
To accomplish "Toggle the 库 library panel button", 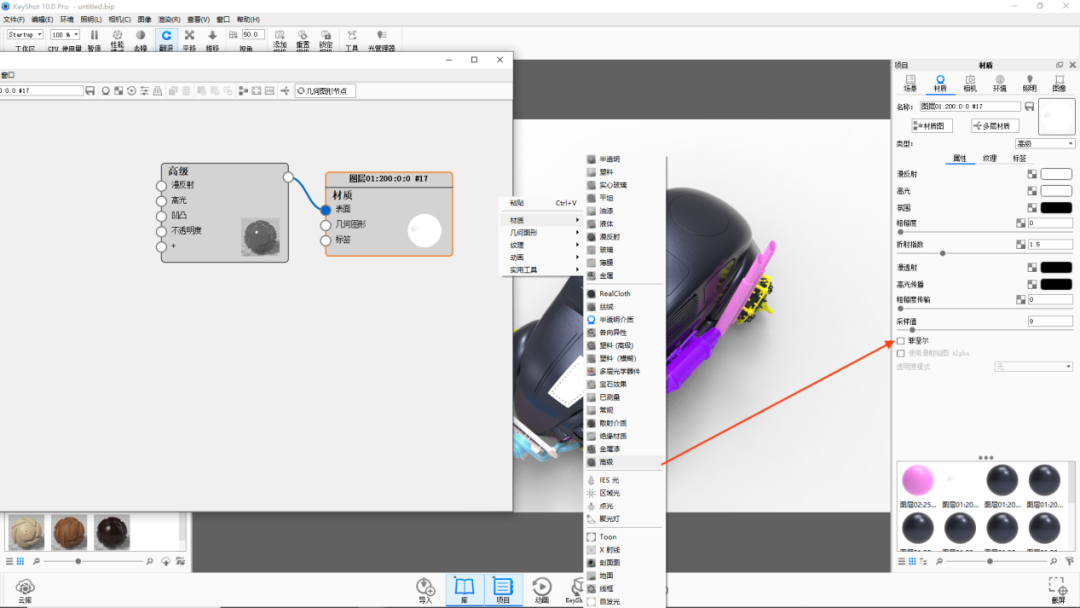I will click(464, 589).
